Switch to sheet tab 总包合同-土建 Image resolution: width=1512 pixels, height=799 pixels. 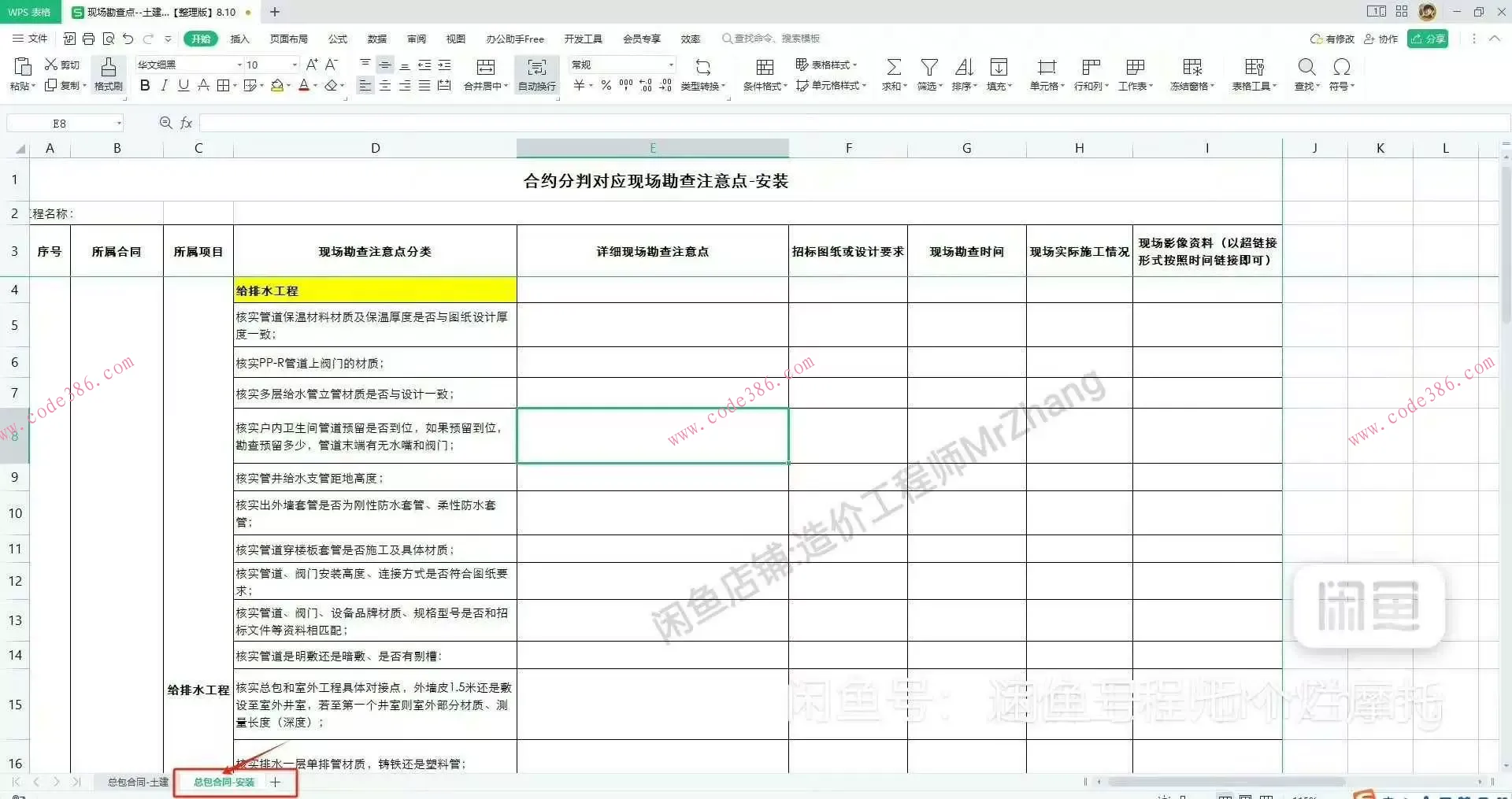tap(138, 782)
